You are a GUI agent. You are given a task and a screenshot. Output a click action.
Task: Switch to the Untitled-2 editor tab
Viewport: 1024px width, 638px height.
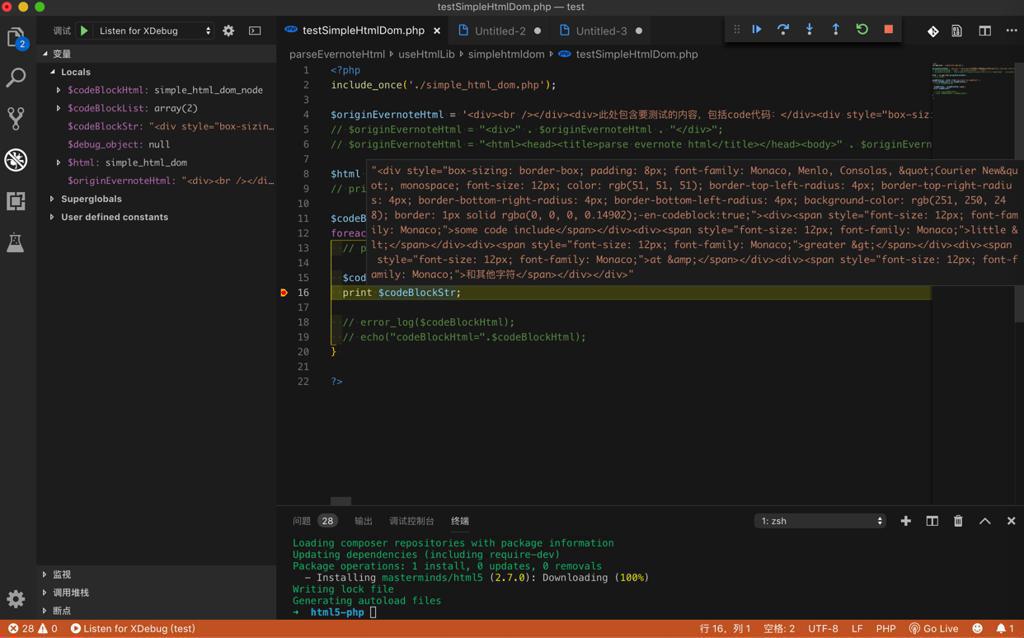click(499, 31)
